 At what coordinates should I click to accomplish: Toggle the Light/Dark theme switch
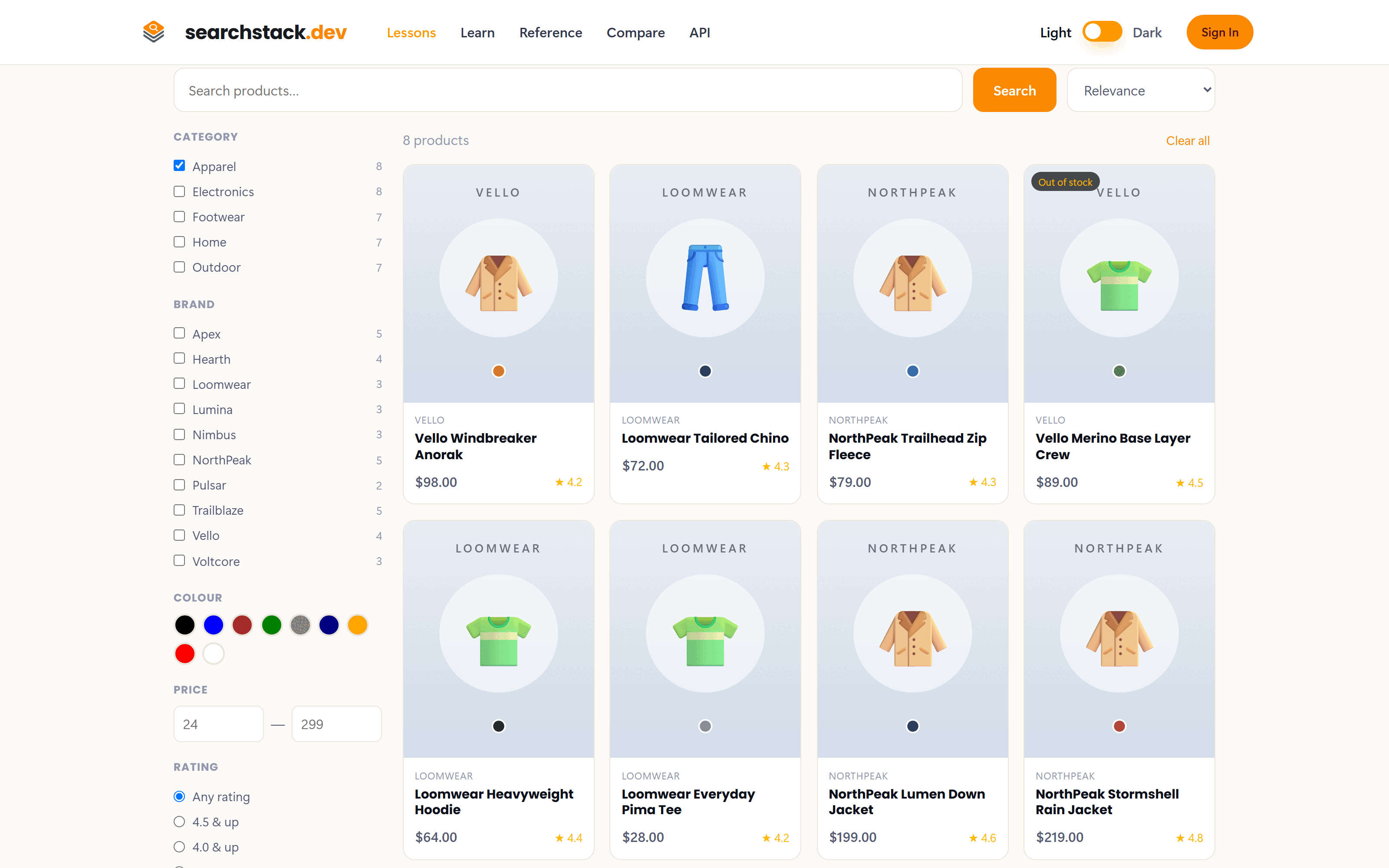[1102, 32]
